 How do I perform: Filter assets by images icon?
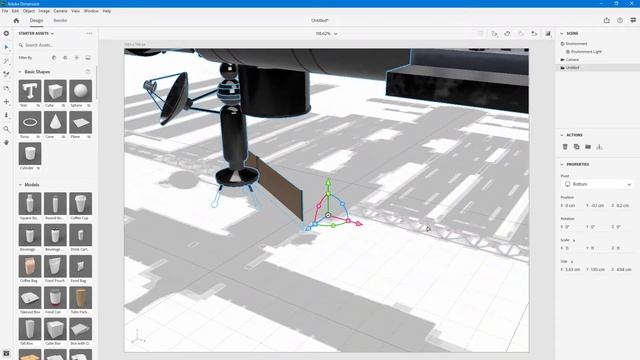tap(88, 58)
